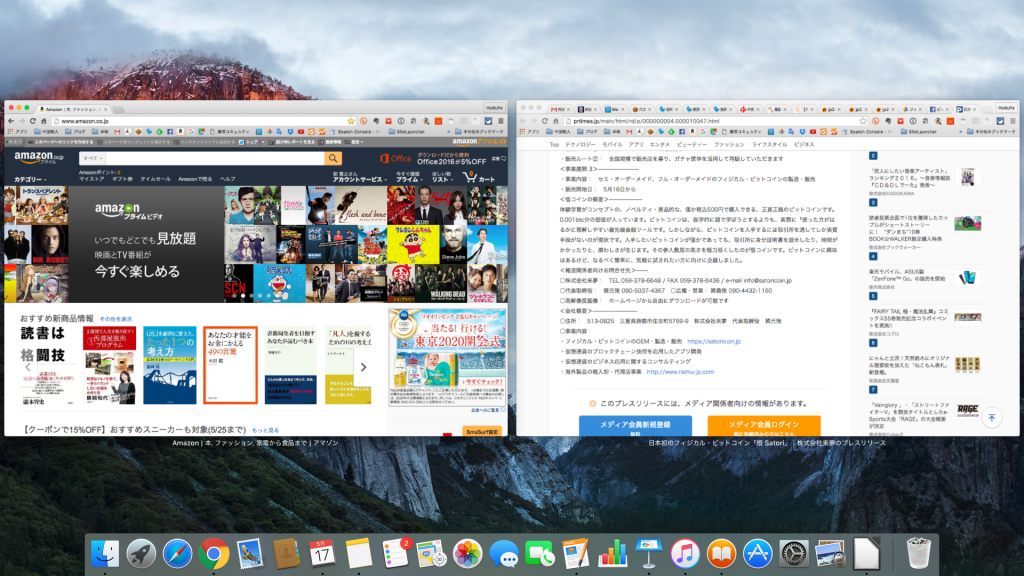Expand リスト dropdown on Amazon

pyautogui.click(x=442, y=179)
